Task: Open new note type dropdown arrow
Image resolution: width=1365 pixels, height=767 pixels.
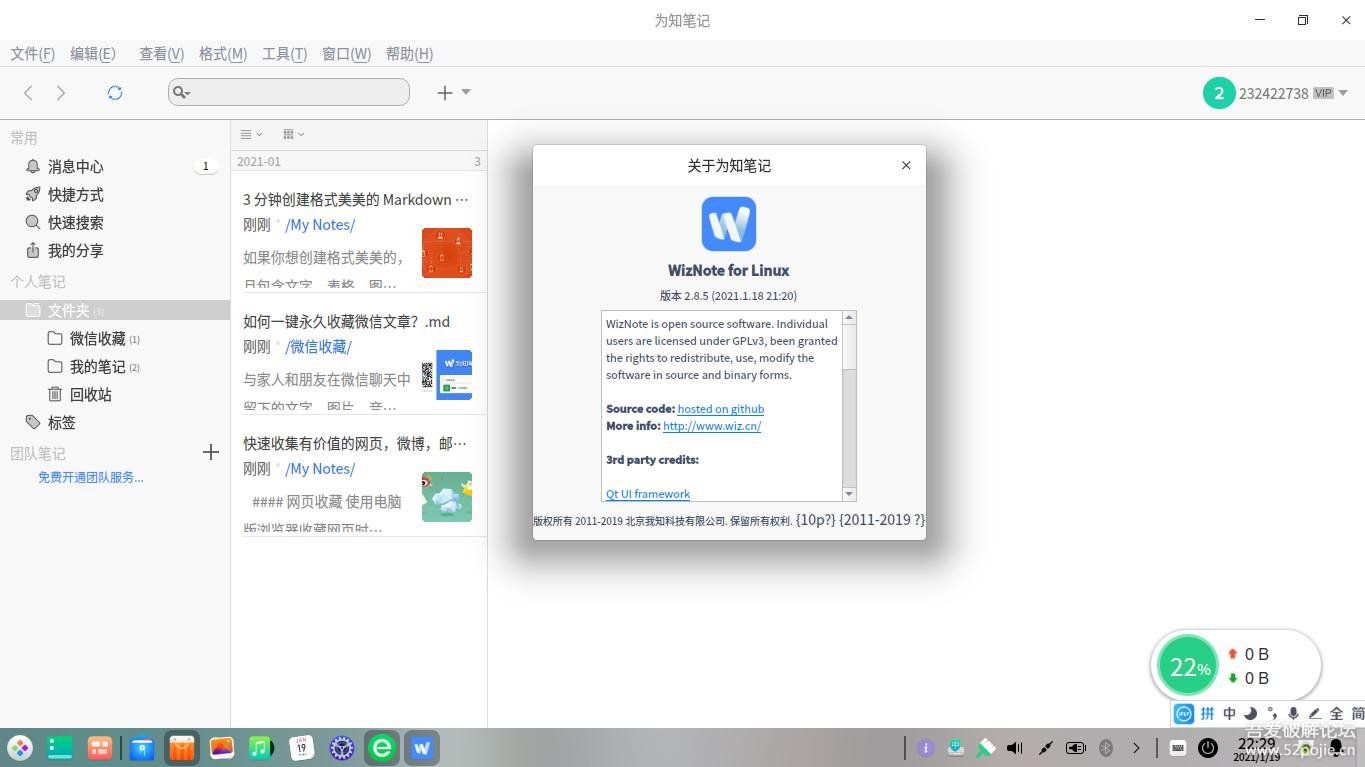Action: point(466,92)
